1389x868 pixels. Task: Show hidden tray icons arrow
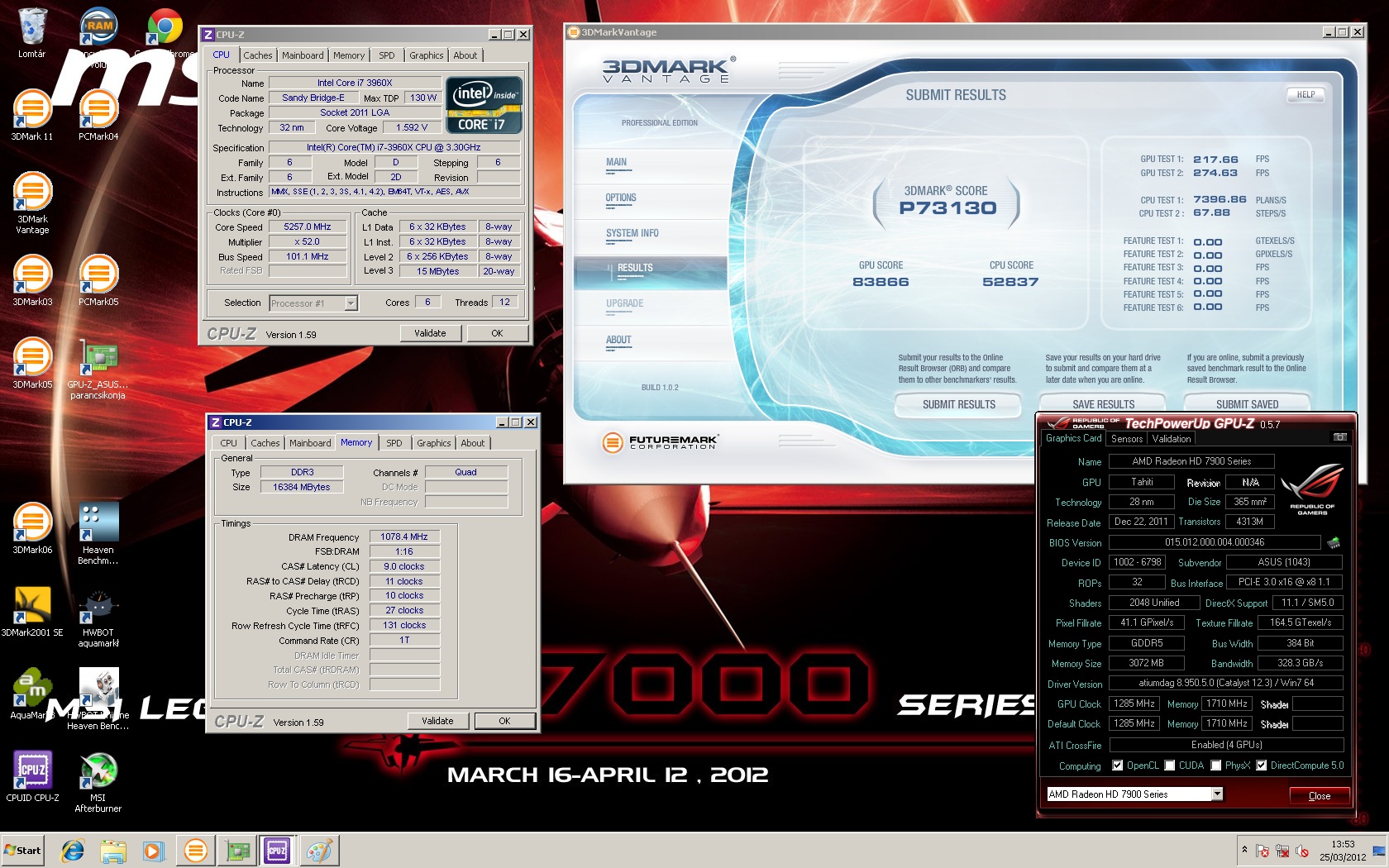(1244, 850)
